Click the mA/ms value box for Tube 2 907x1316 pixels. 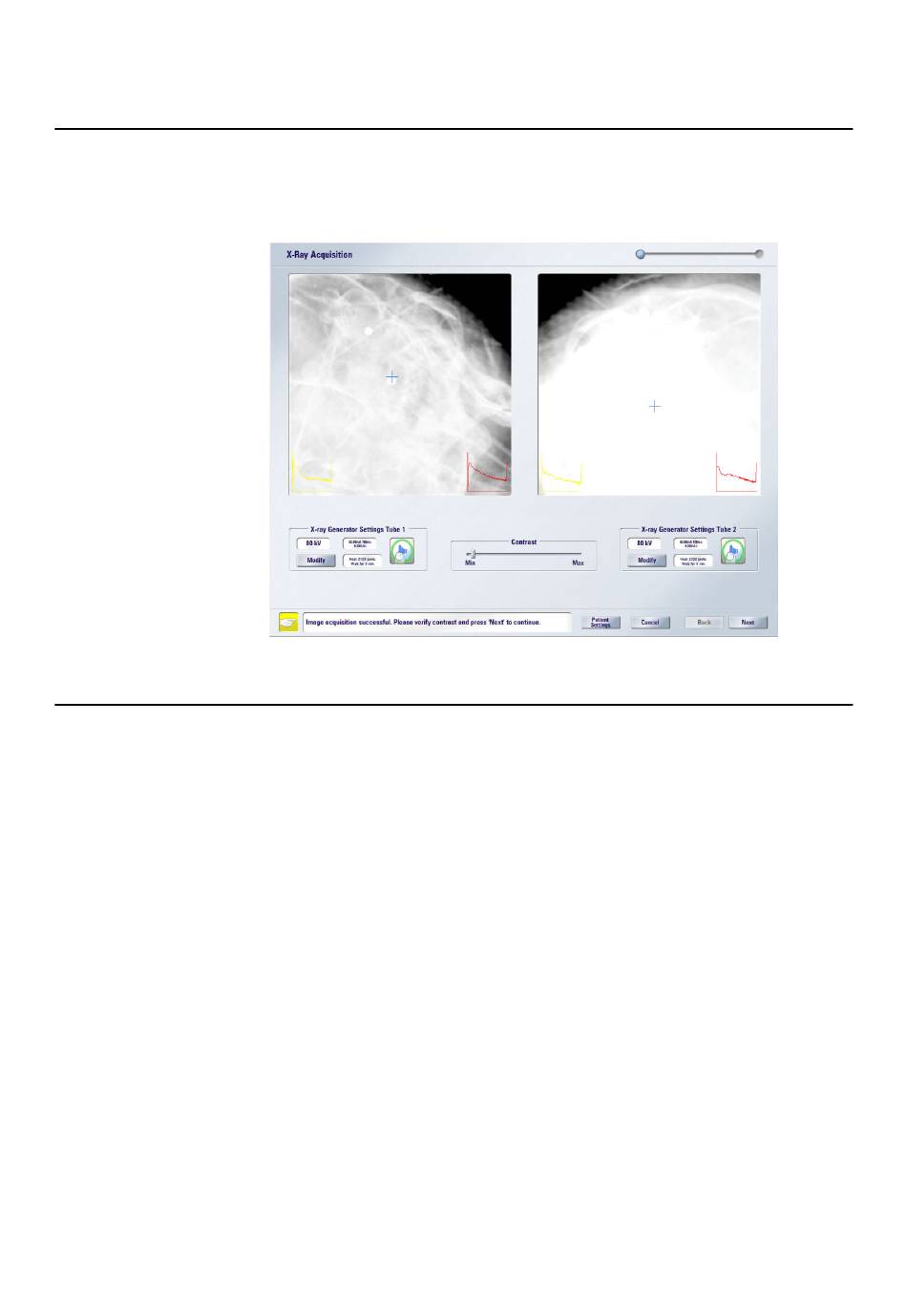point(692,543)
